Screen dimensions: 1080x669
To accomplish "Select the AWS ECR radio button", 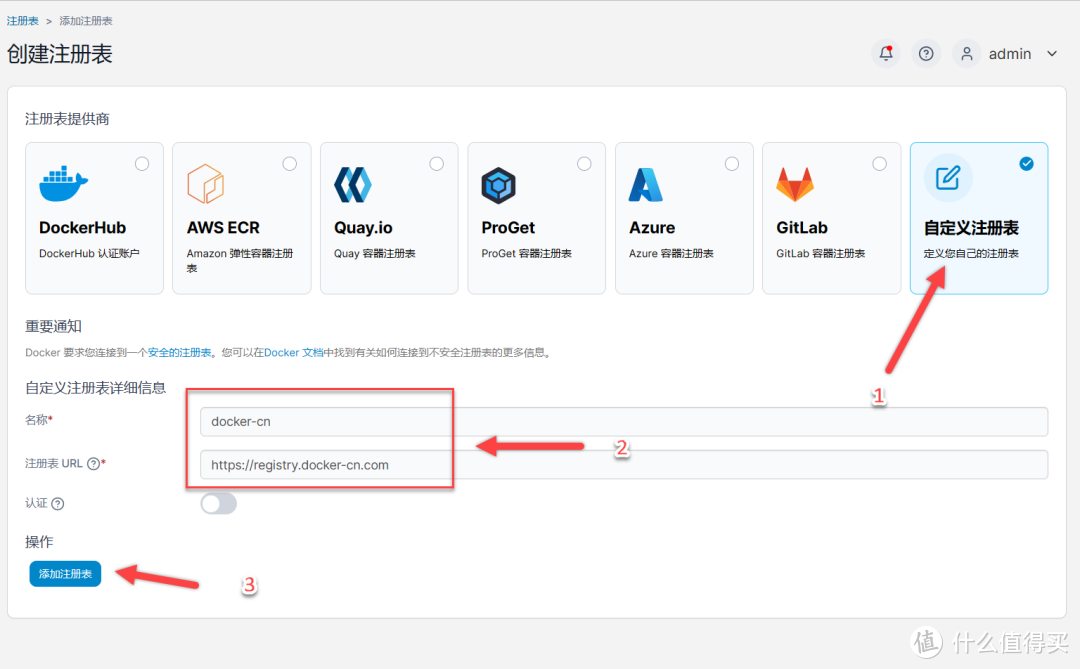I will point(289,164).
